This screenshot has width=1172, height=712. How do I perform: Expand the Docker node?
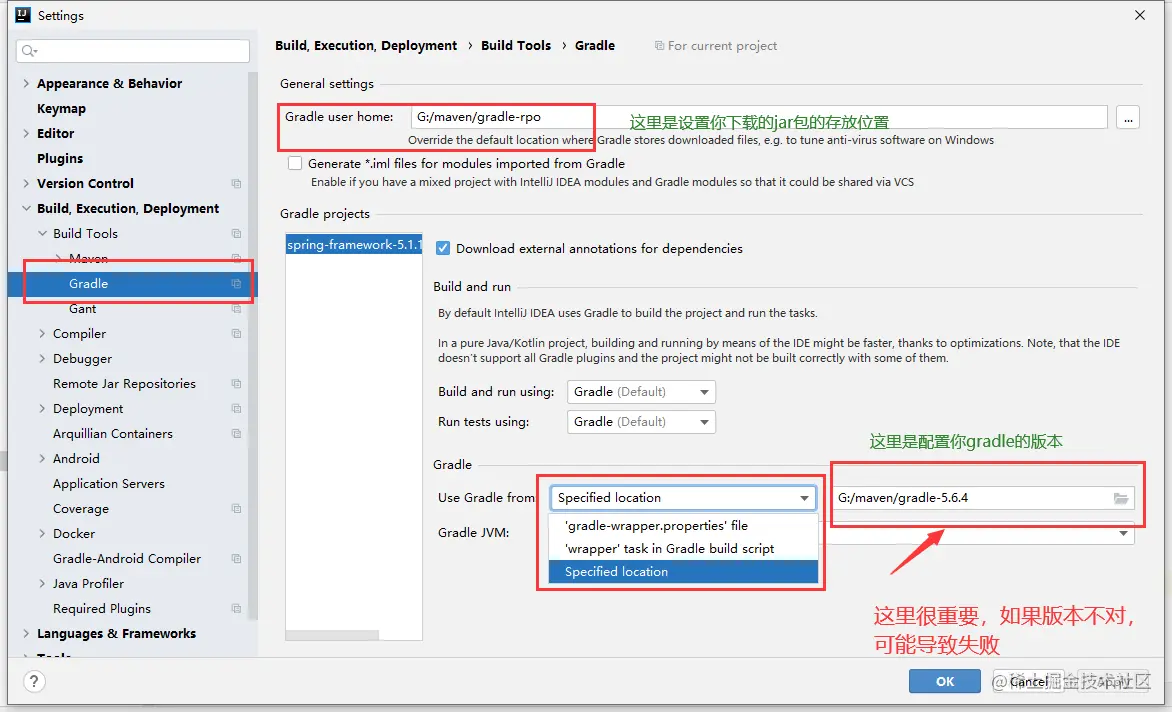point(42,534)
